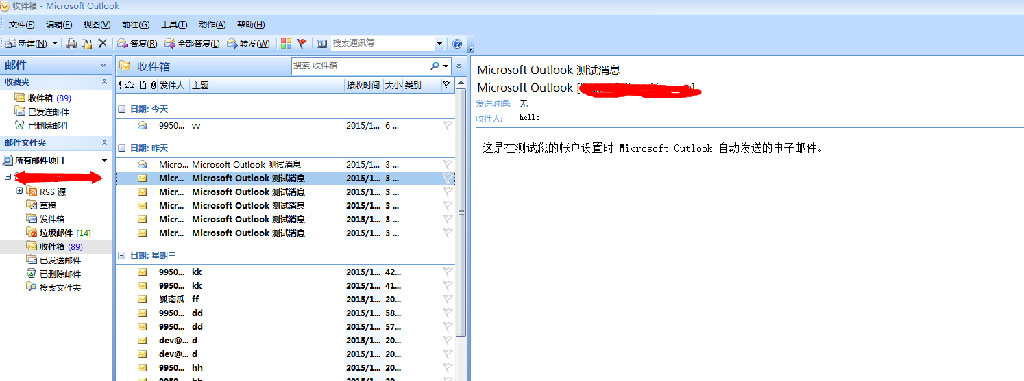
Task: Open the 文件(F) menu
Action: (22, 24)
